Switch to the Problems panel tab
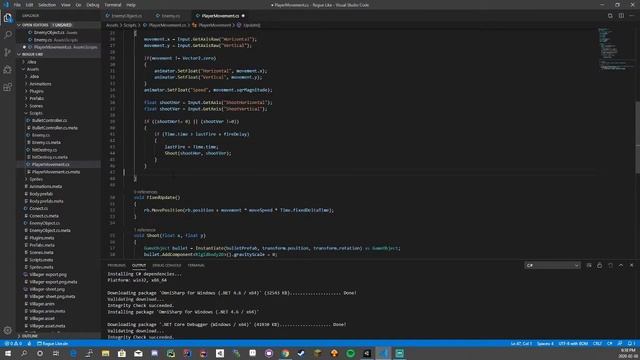Screen dimensions: 640x360 click(116, 265)
